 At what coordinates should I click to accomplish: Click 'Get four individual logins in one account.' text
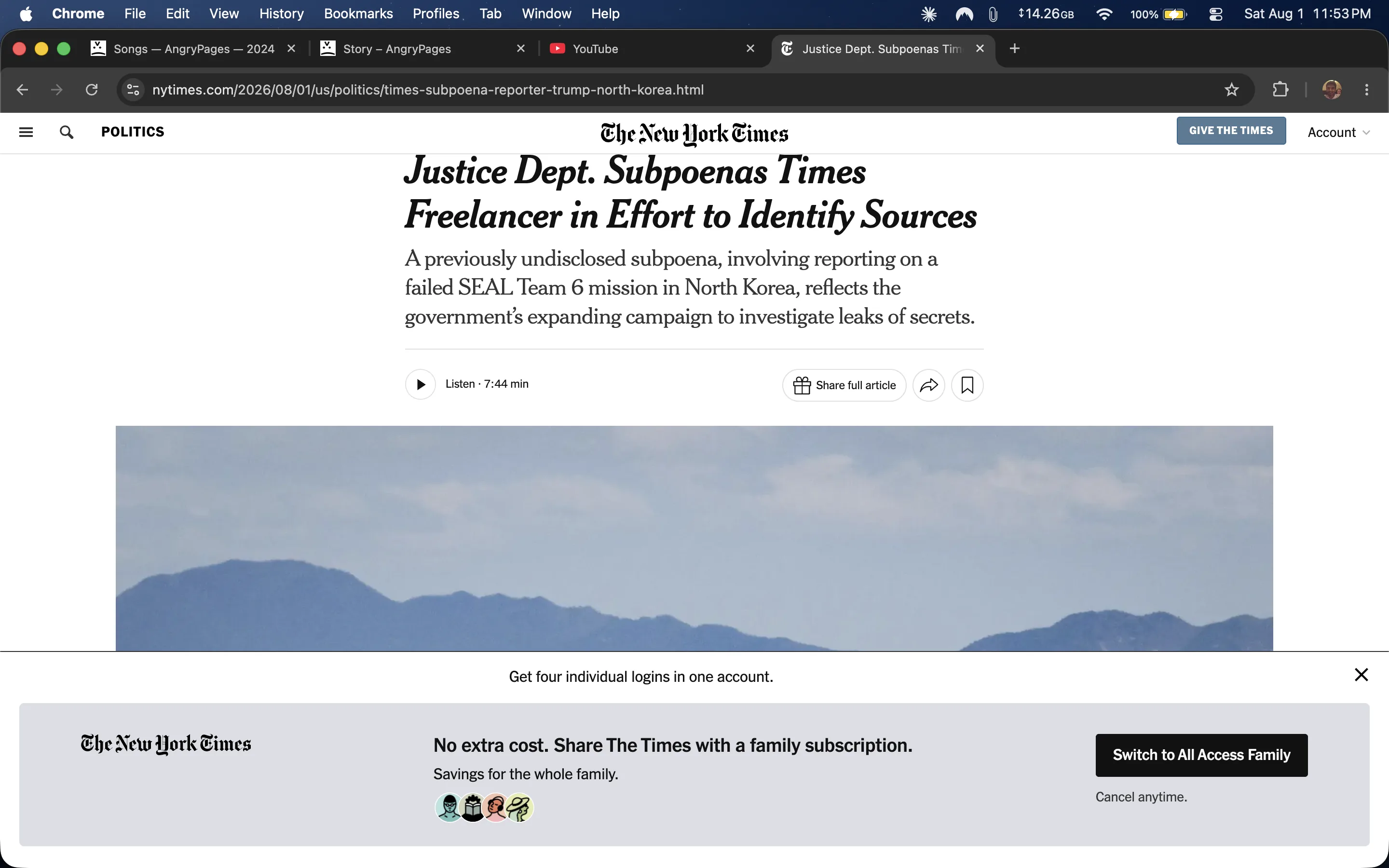click(640, 677)
